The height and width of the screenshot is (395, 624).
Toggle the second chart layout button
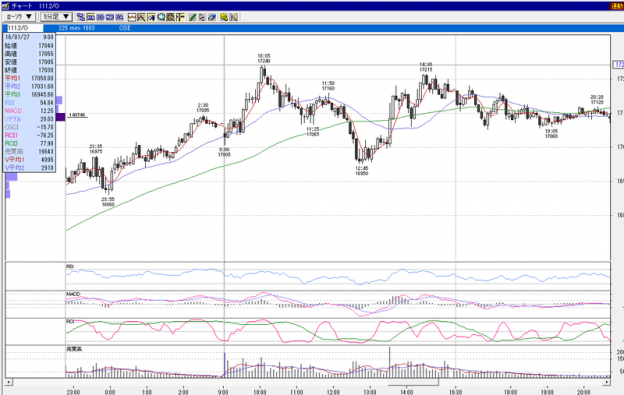(100, 17)
